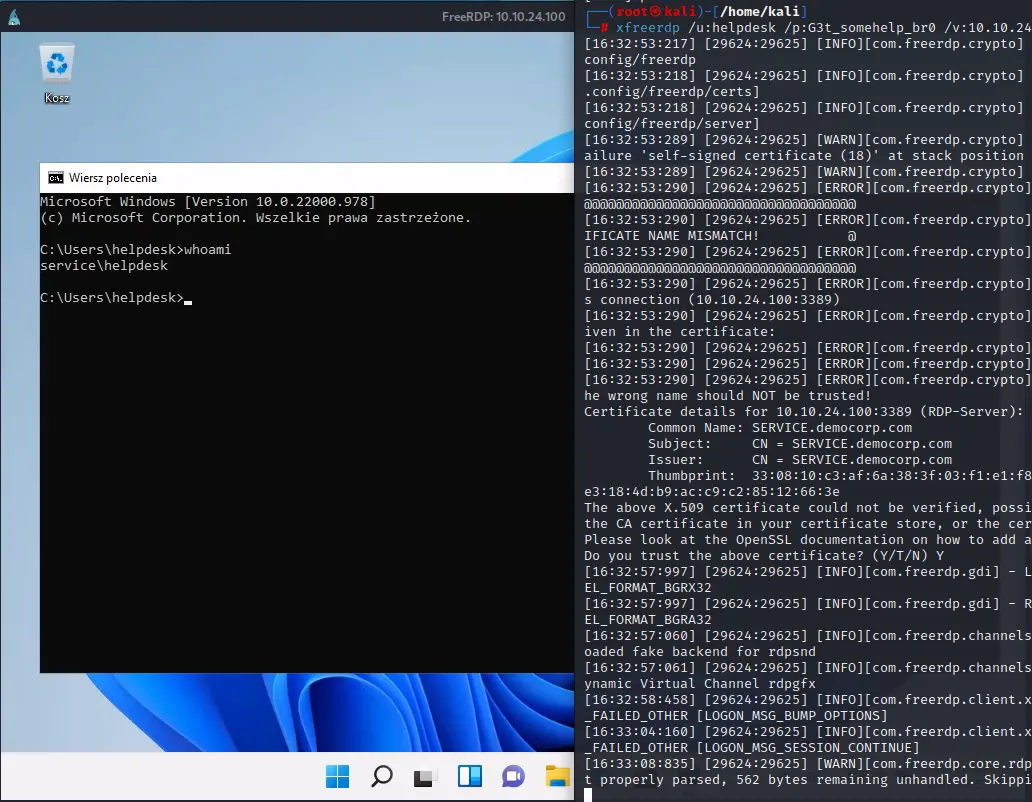This screenshot has height=802, width=1032.
Task: Open the taskbar Search magnifier
Action: coord(381,775)
